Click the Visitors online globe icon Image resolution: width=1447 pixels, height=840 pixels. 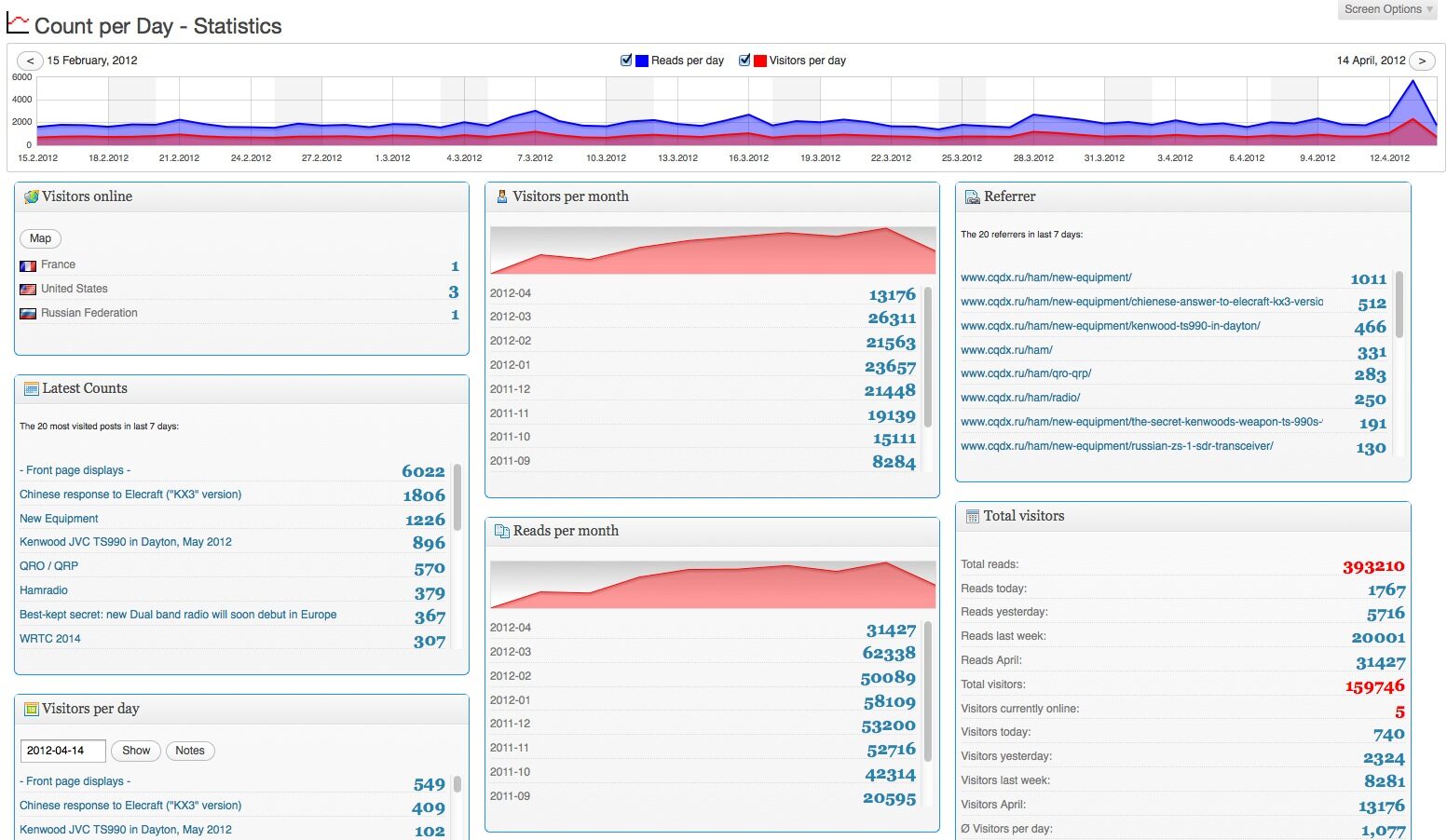tap(31, 196)
